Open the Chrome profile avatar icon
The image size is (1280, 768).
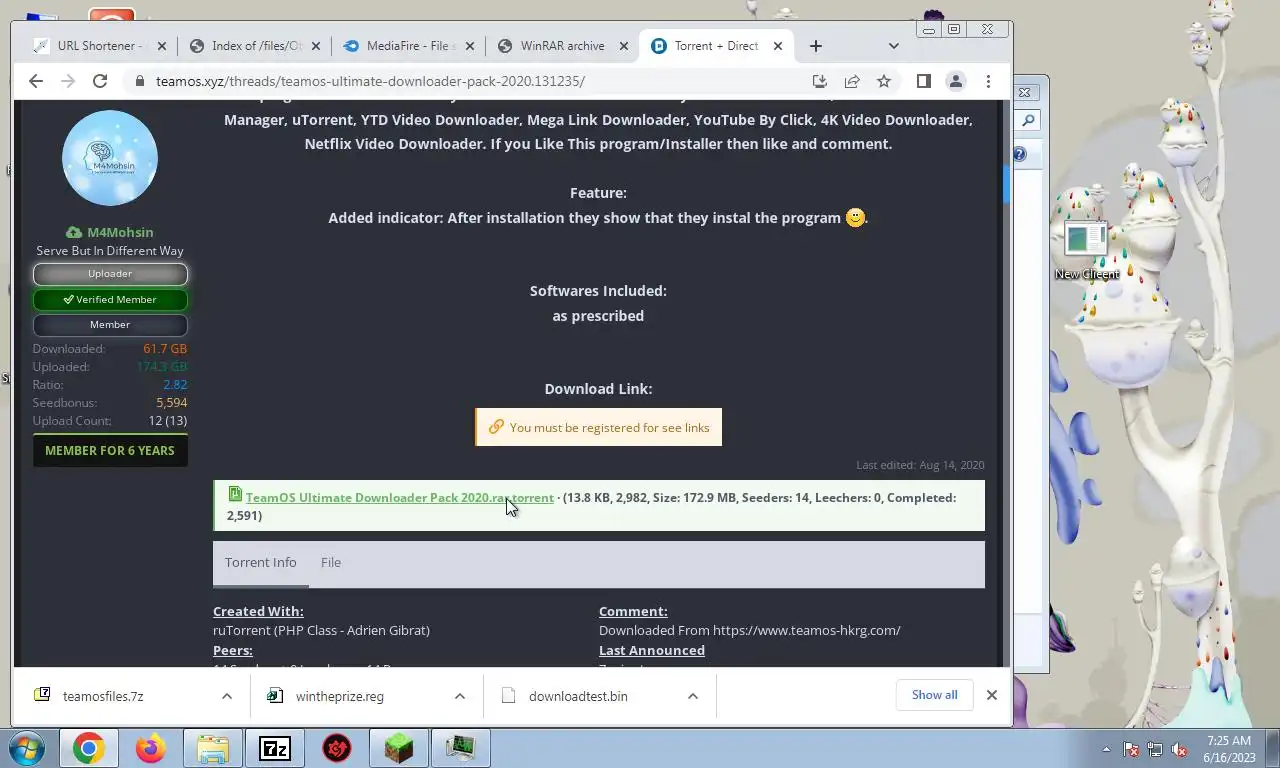tap(955, 81)
